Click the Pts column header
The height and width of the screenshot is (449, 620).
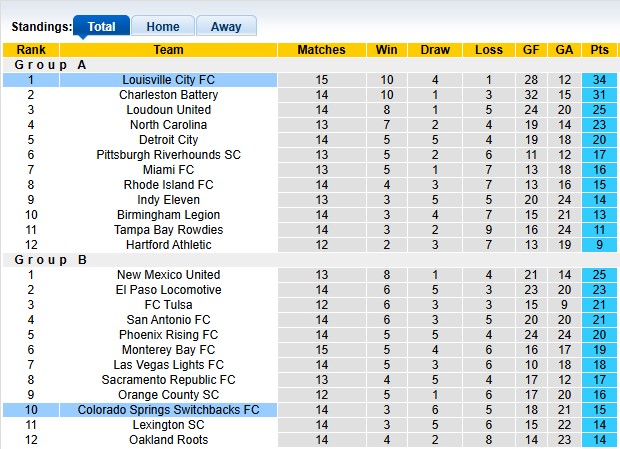point(599,50)
